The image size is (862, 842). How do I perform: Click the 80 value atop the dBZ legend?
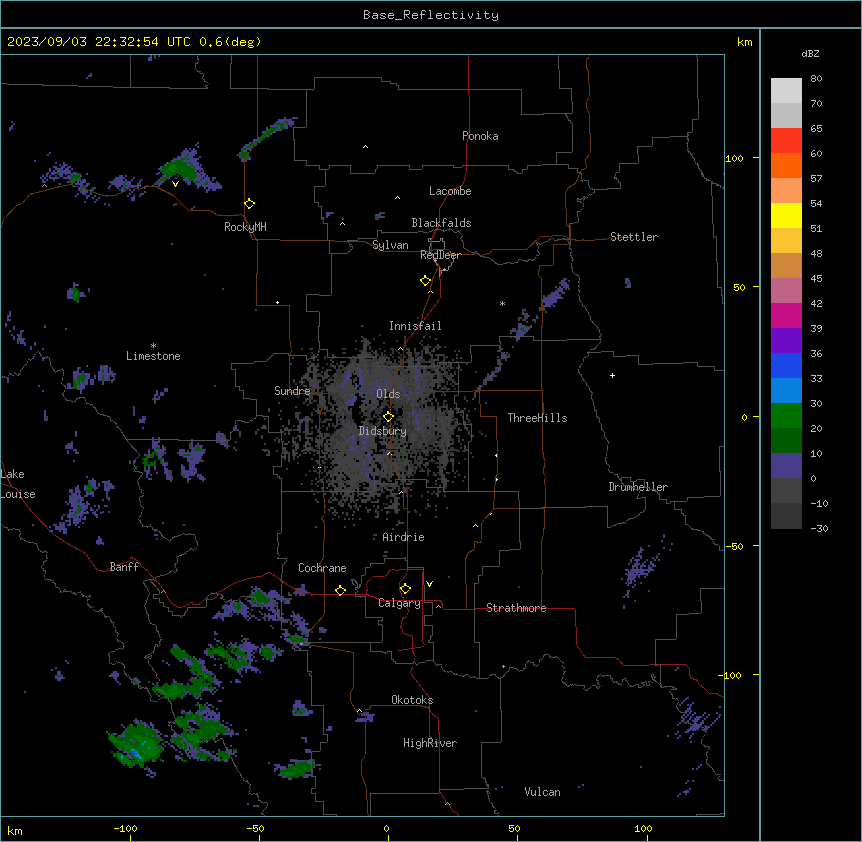tap(816, 79)
